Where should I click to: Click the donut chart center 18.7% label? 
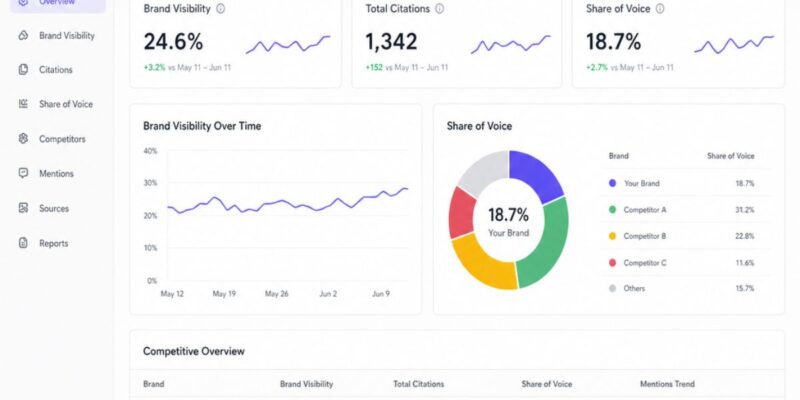[508, 215]
